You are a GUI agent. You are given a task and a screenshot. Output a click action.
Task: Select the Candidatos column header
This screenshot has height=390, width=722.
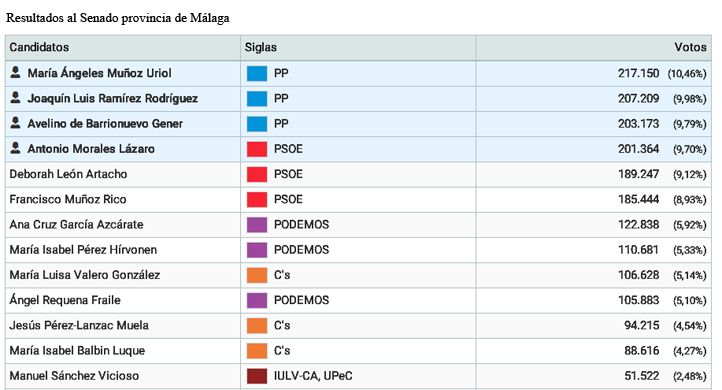[x=123, y=47]
